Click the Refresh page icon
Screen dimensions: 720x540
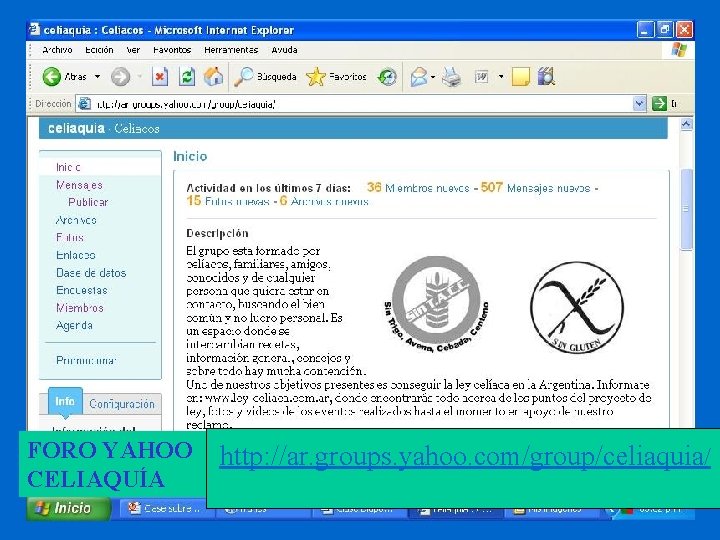coord(187,77)
